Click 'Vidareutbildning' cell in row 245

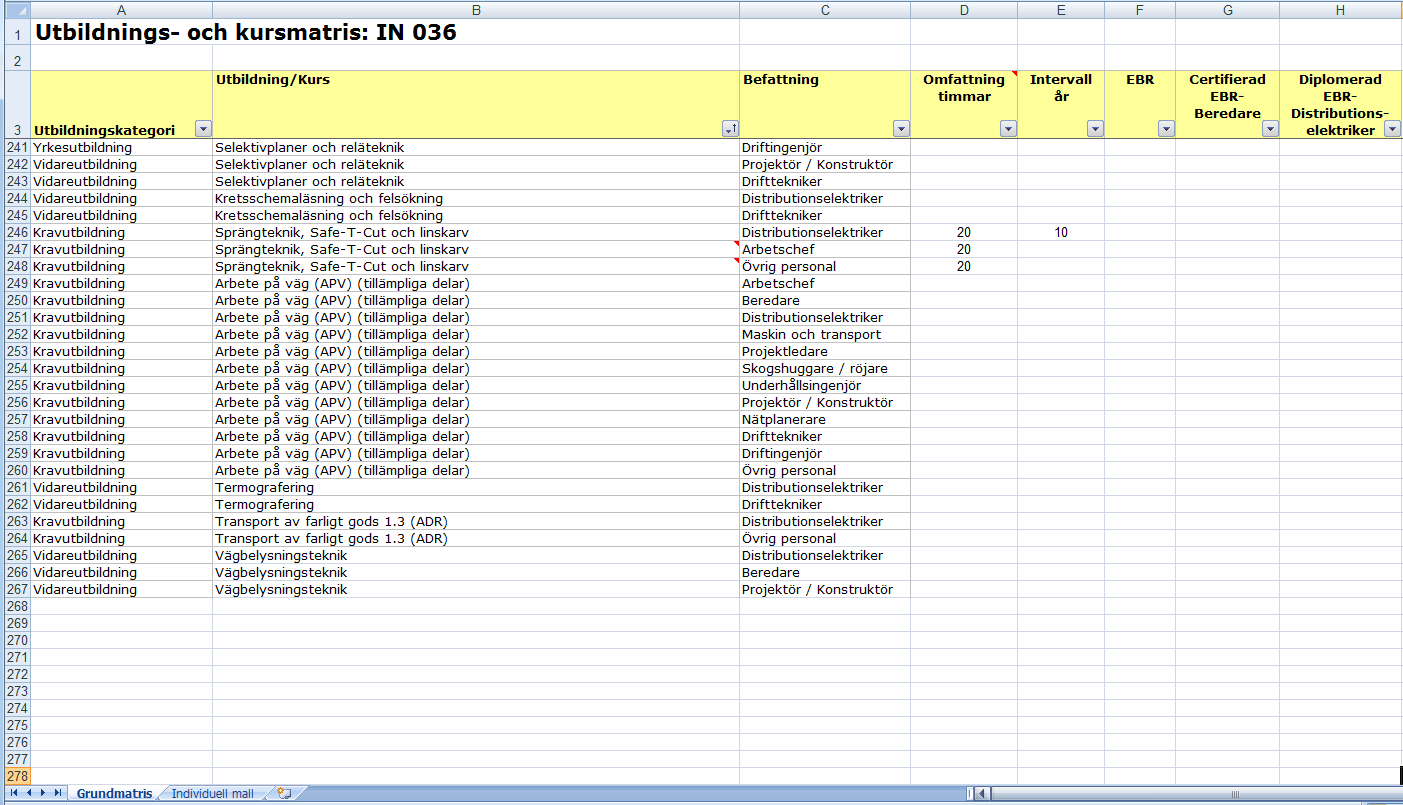tap(121, 215)
